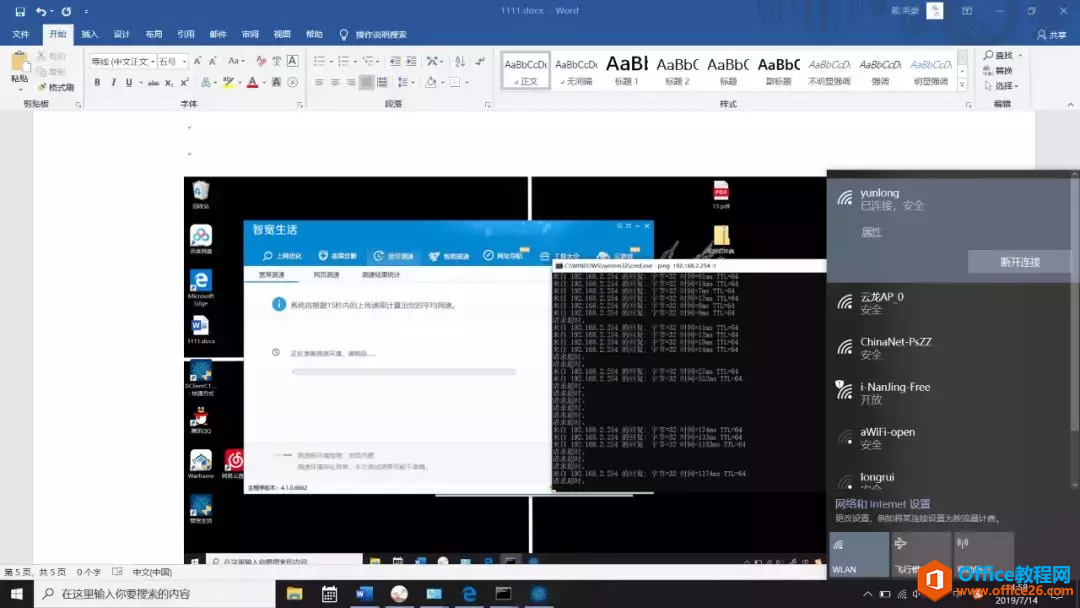Open the Windows Start menu
This screenshot has height=608, width=1080.
tap(17, 594)
